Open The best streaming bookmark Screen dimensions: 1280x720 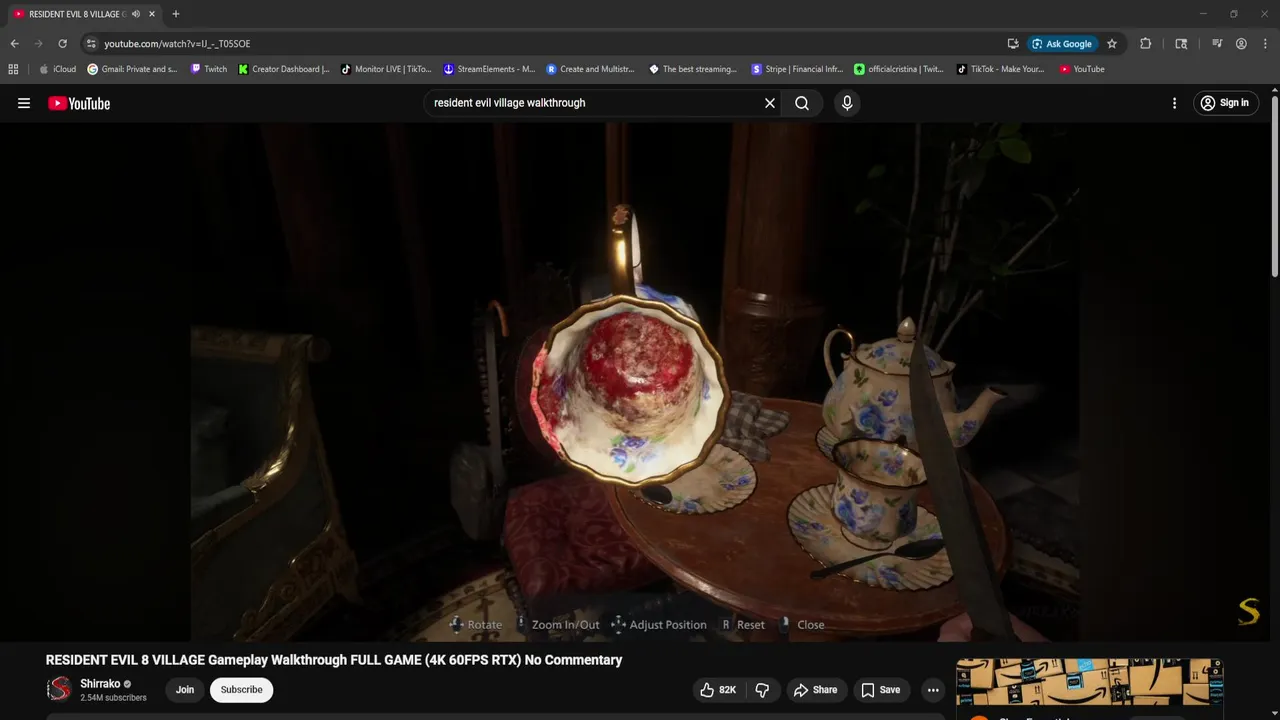[693, 69]
